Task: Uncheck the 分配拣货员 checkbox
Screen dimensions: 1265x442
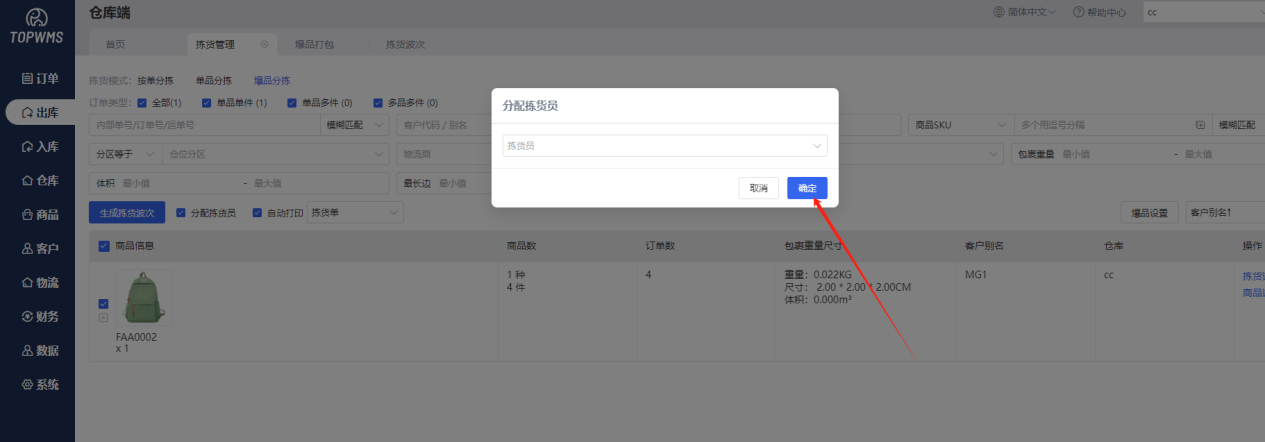Action: click(181, 213)
